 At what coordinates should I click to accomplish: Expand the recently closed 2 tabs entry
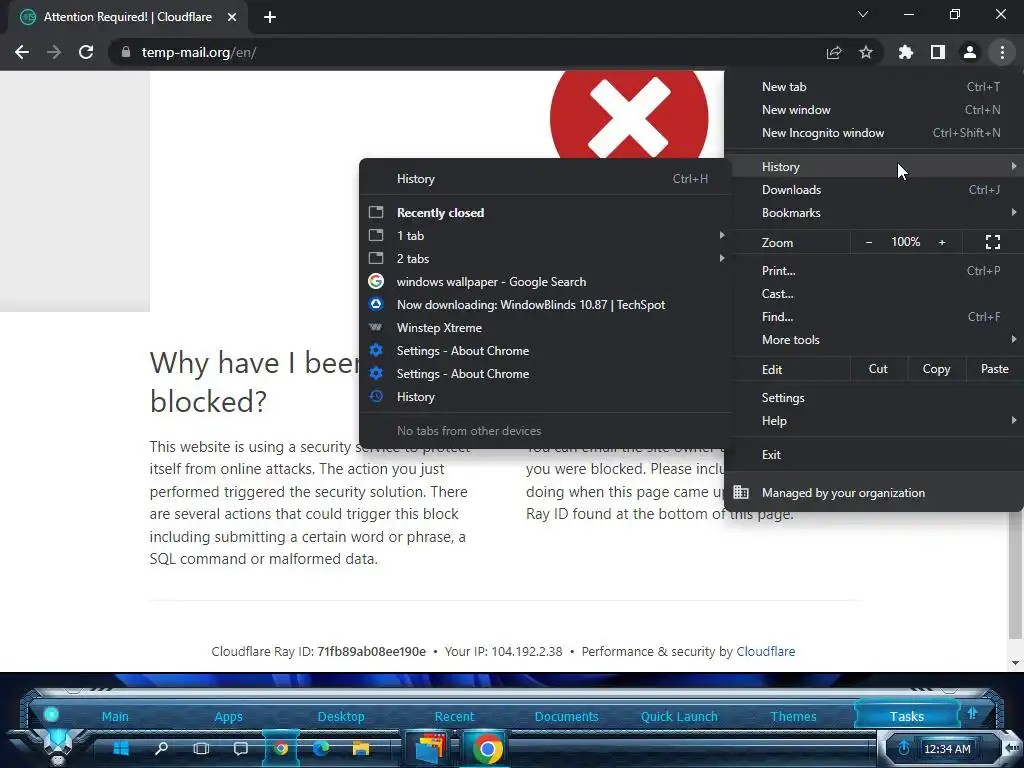545,259
